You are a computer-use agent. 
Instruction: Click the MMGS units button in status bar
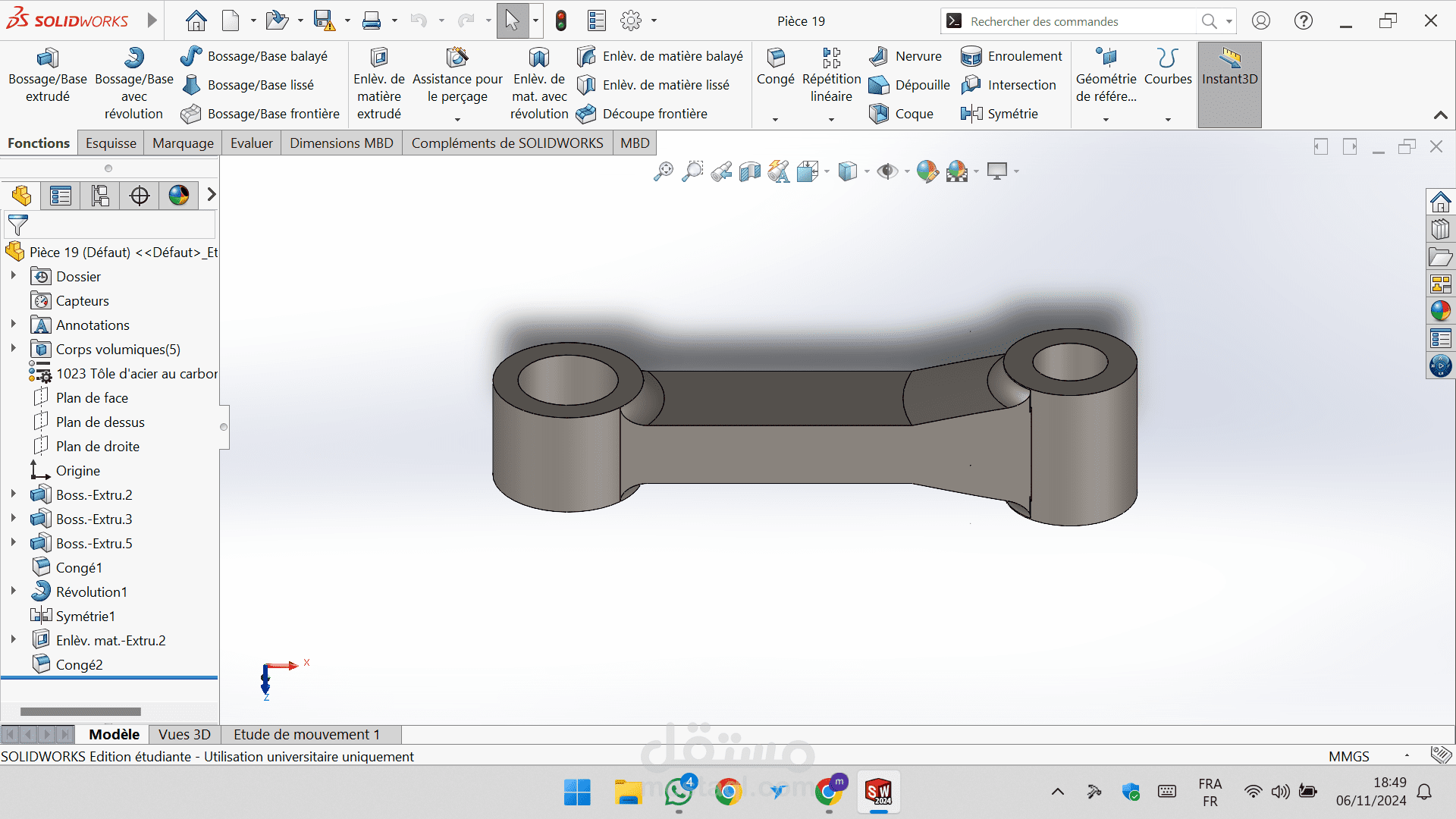[1348, 756]
